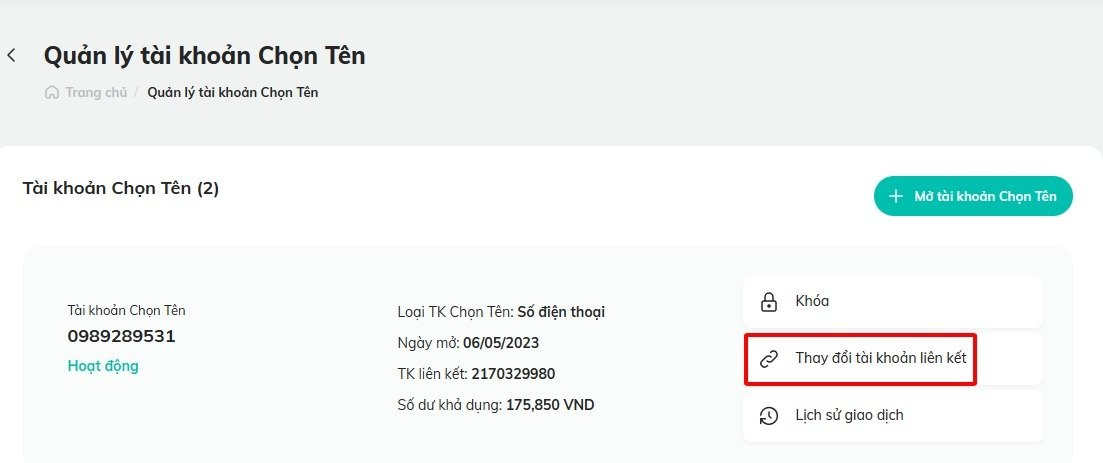Click the padlock icon beside Khóa
This screenshot has height=463, width=1103.
tap(769, 302)
